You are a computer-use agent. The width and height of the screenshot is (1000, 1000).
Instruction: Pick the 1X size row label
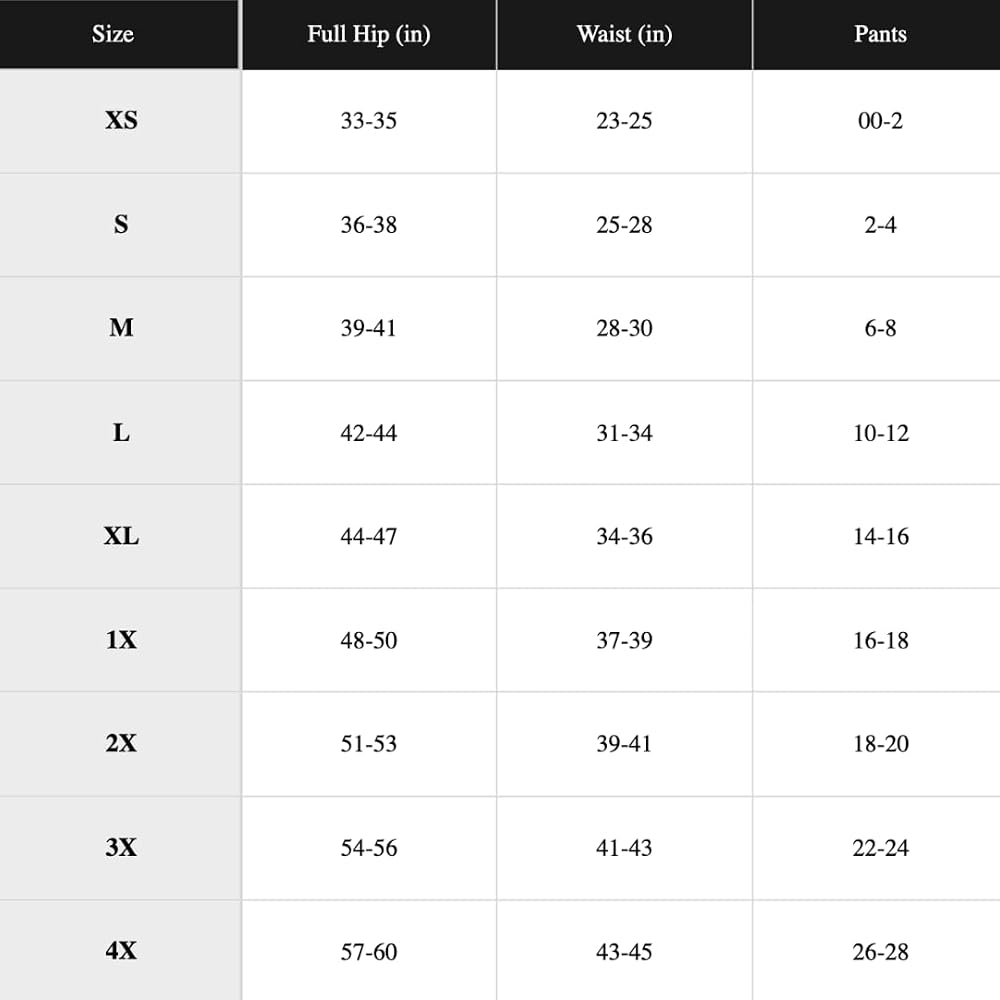pos(121,640)
